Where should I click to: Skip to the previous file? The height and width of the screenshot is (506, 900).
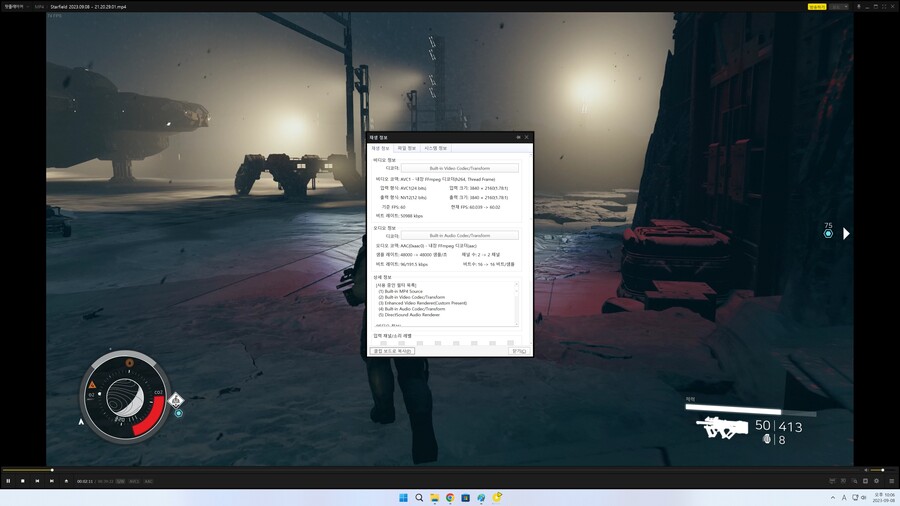tap(37, 481)
